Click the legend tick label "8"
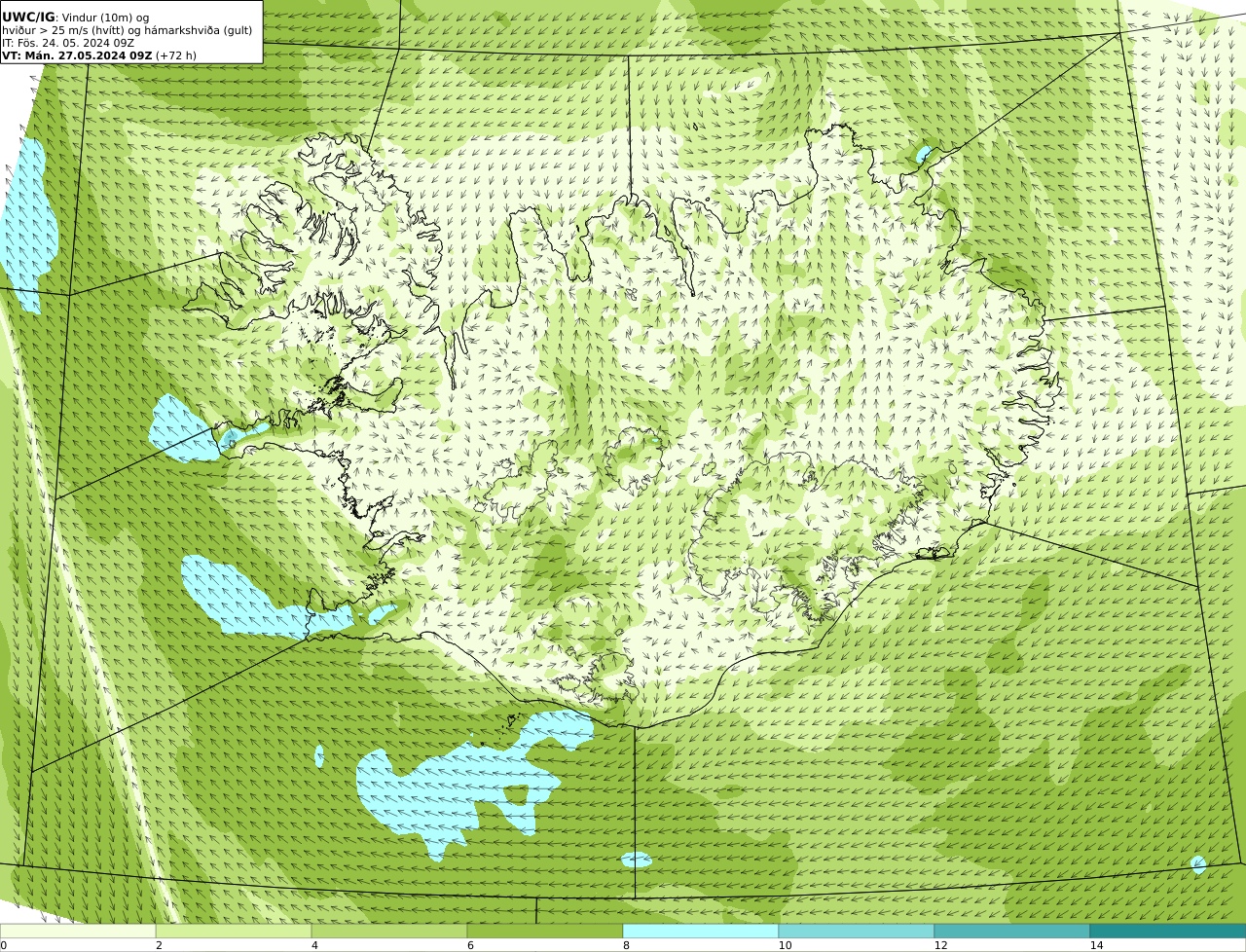Viewport: 1246px width, 952px height. coord(626,945)
